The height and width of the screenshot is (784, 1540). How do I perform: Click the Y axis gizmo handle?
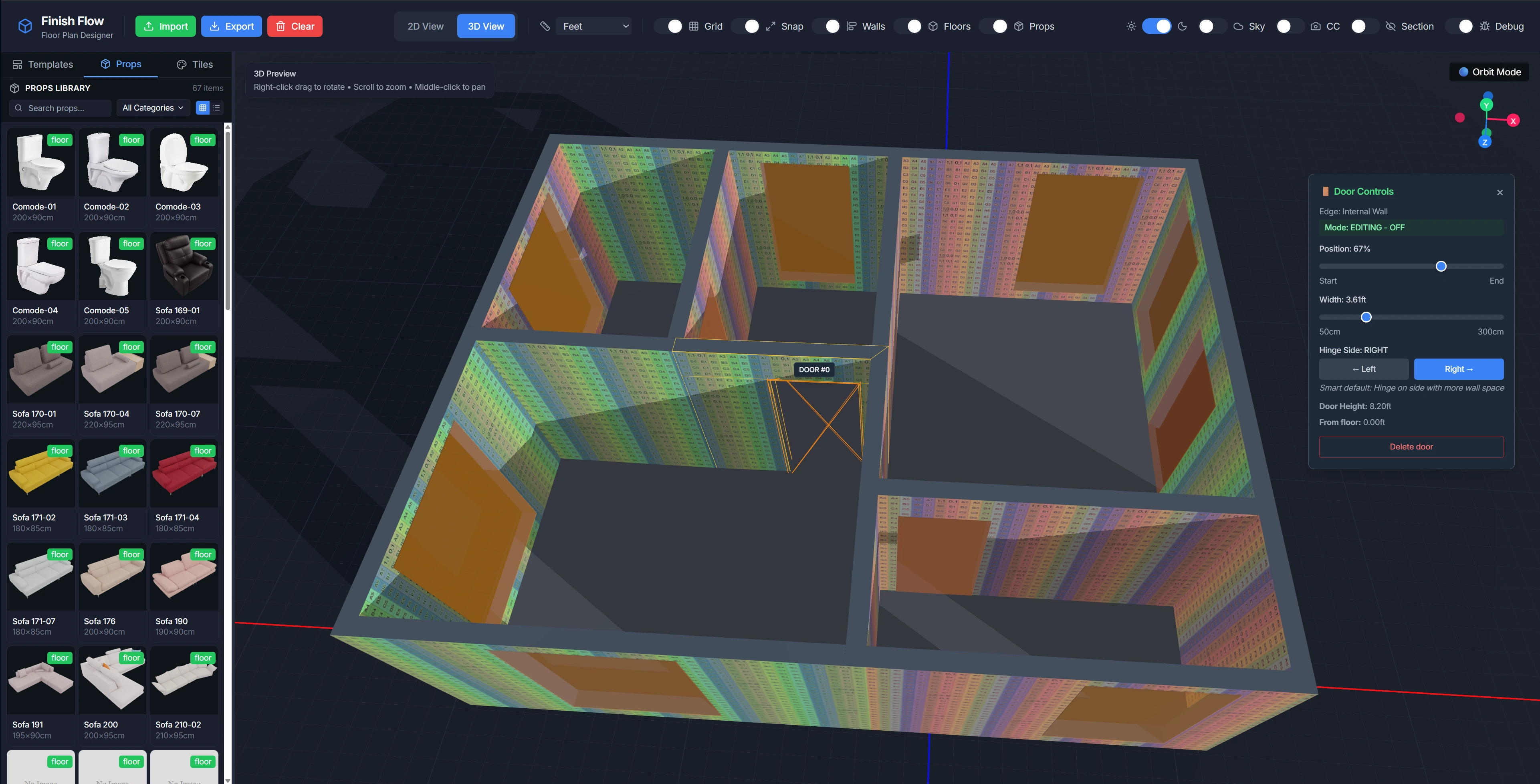pyautogui.click(x=1486, y=105)
